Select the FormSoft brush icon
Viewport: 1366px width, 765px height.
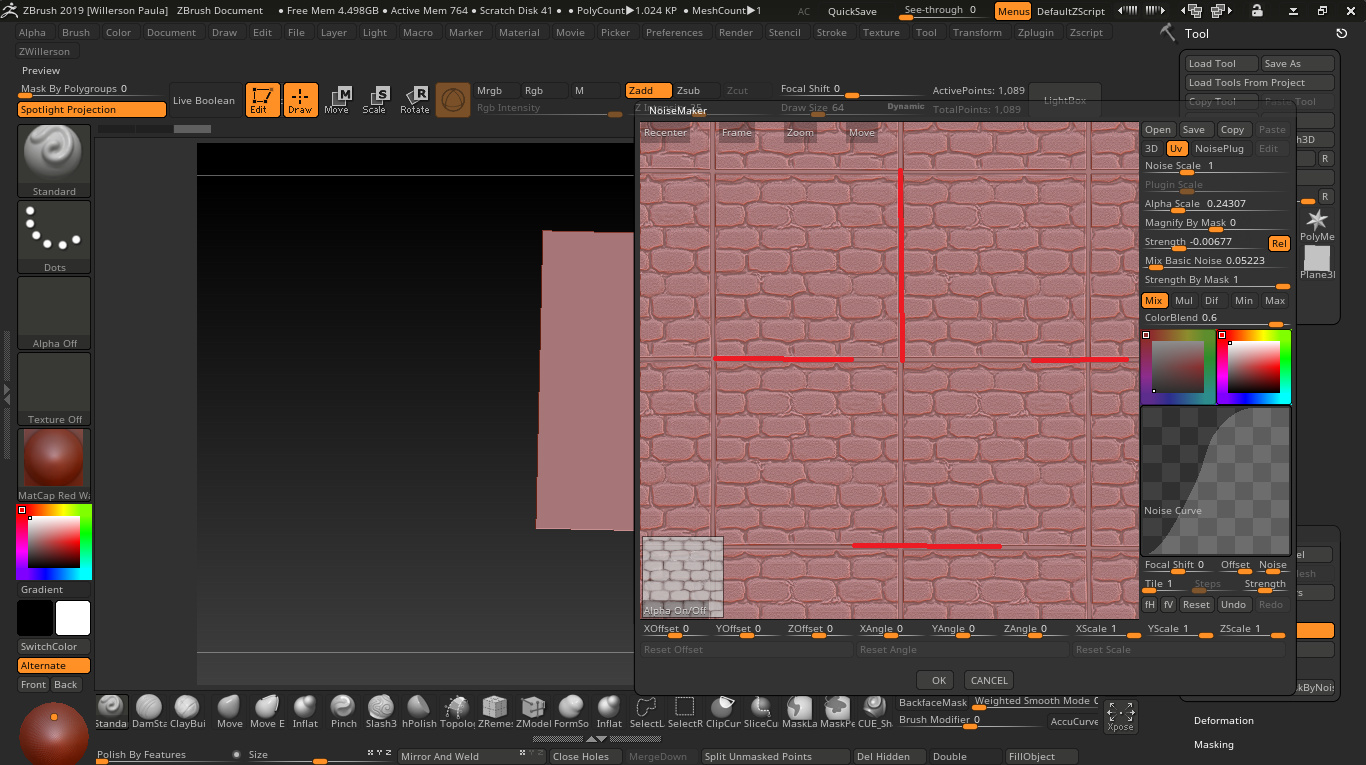(x=571, y=711)
